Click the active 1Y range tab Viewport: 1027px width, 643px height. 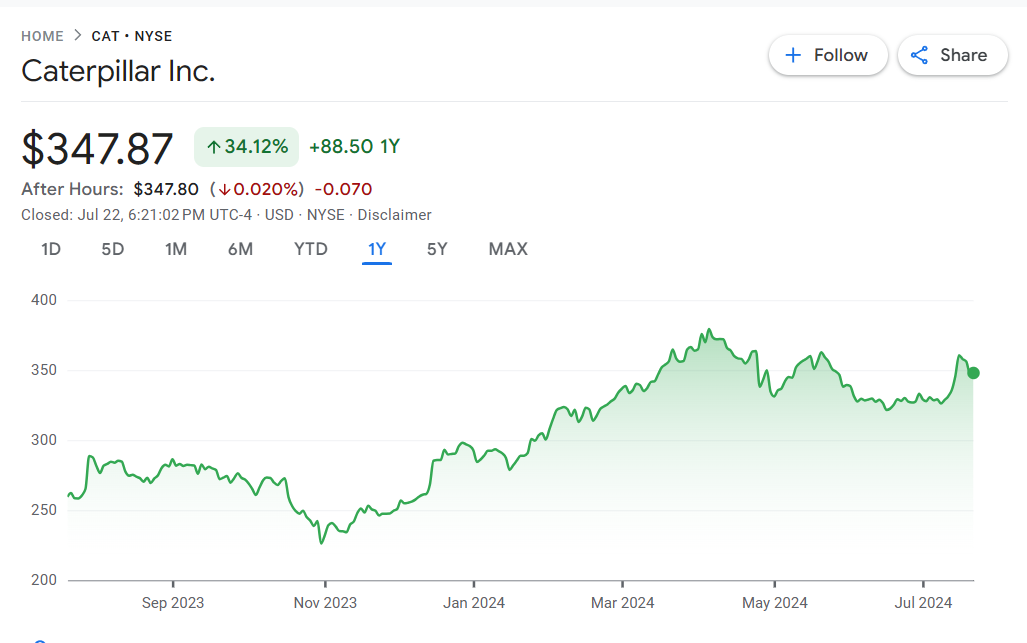(377, 249)
